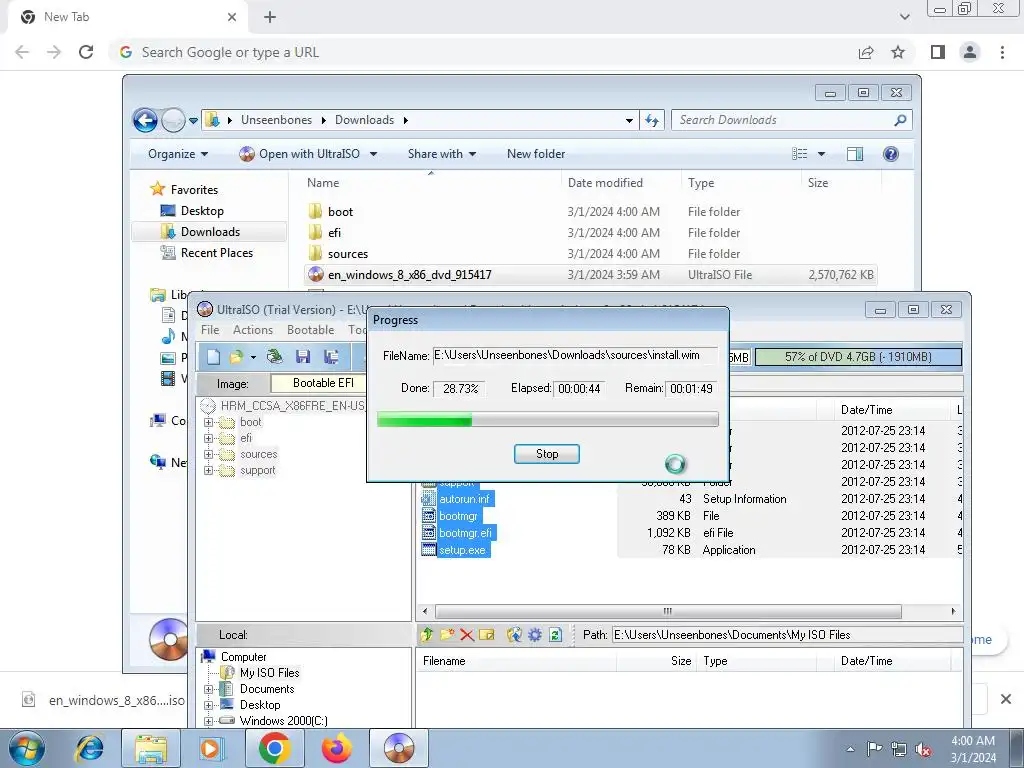
Task: Toggle the preview pane icon in Explorer
Action: click(854, 154)
